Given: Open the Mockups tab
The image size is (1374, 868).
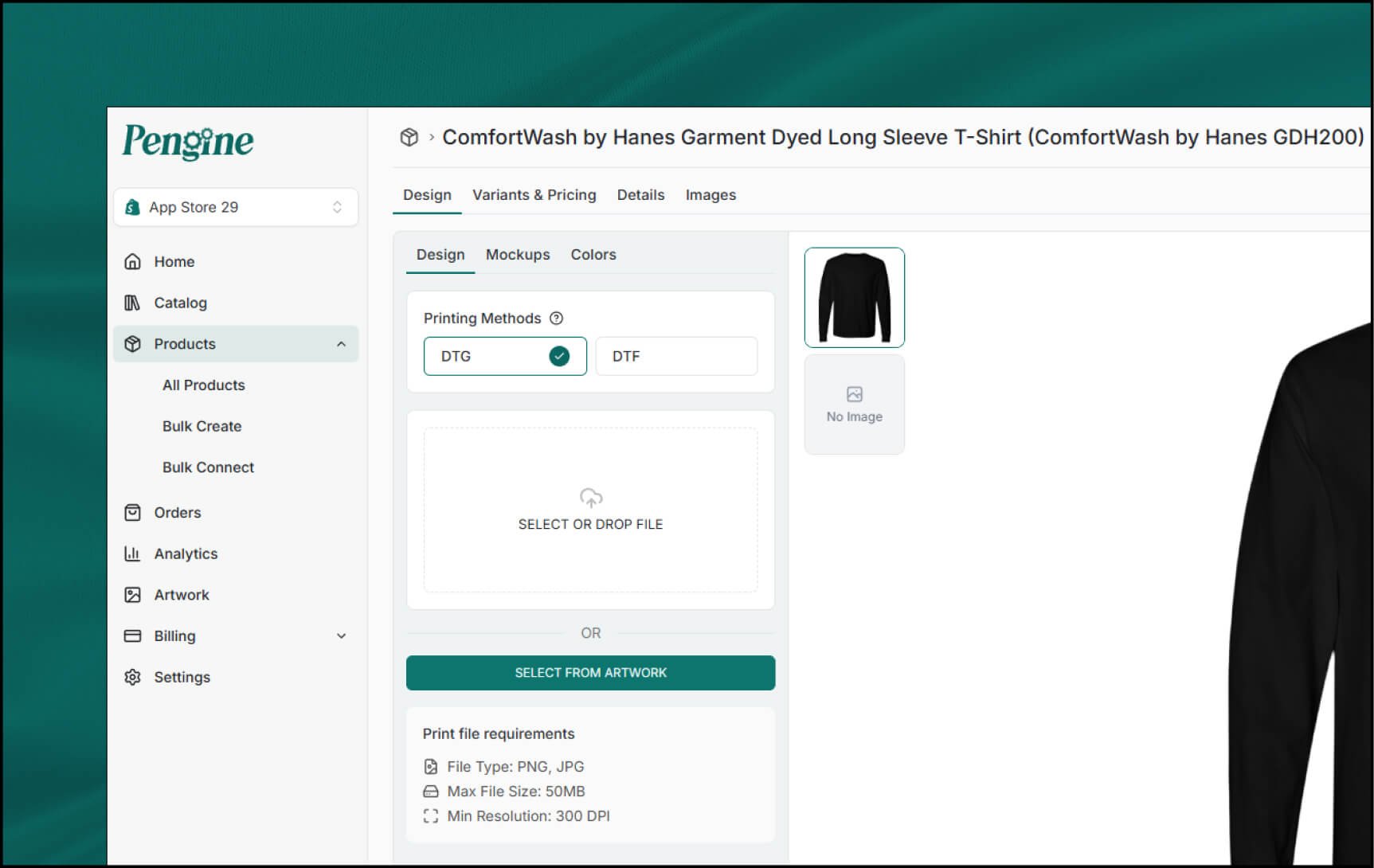Looking at the screenshot, I should coord(518,254).
